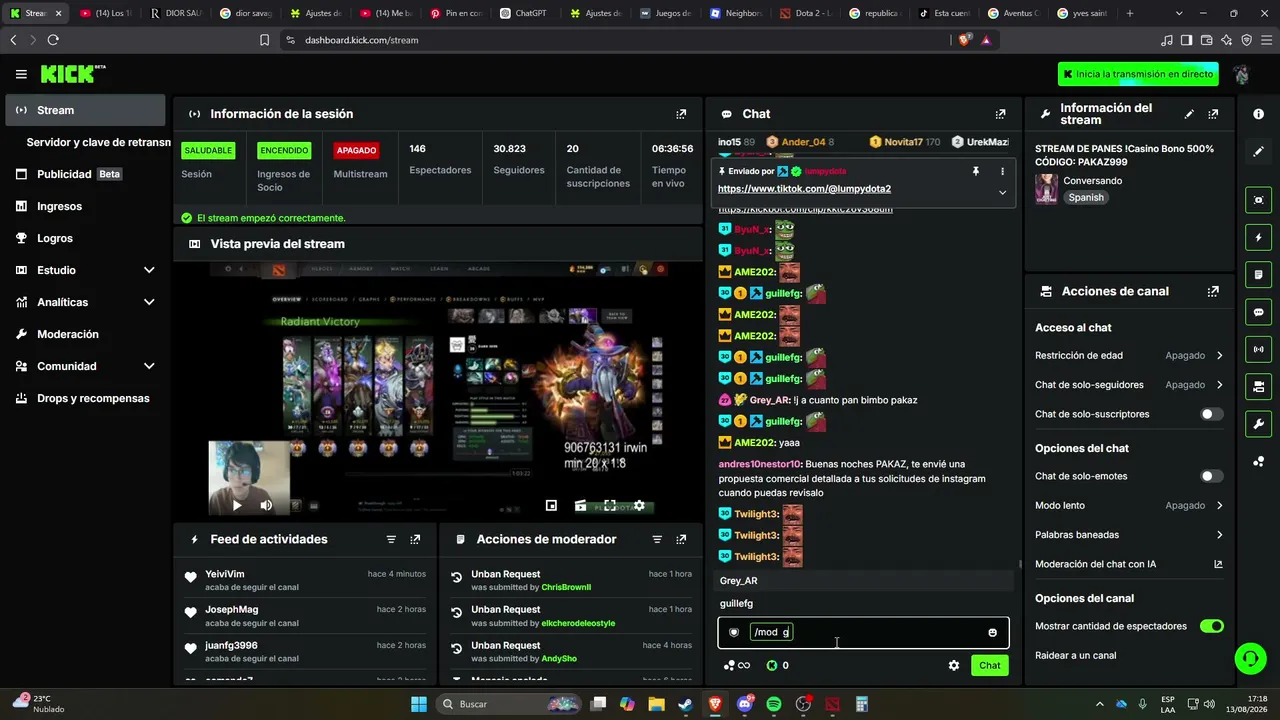
Task: Open the emoji picker in chat input
Action: pyautogui.click(x=992, y=632)
